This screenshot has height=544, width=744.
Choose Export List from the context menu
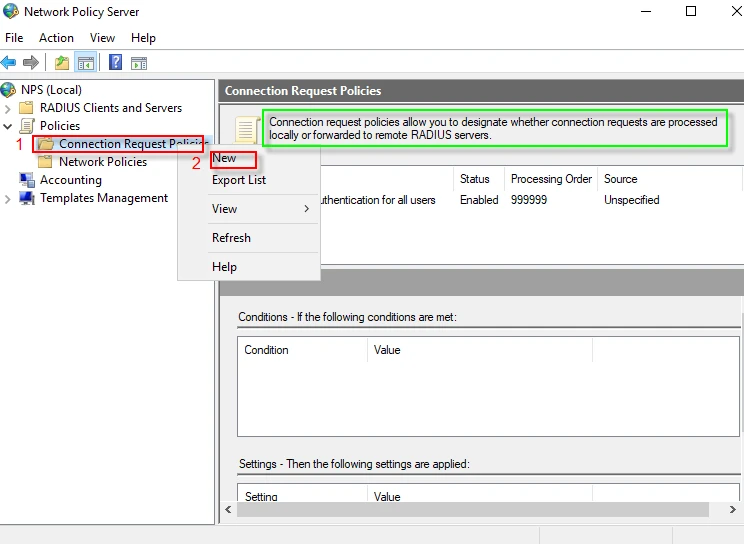(239, 180)
